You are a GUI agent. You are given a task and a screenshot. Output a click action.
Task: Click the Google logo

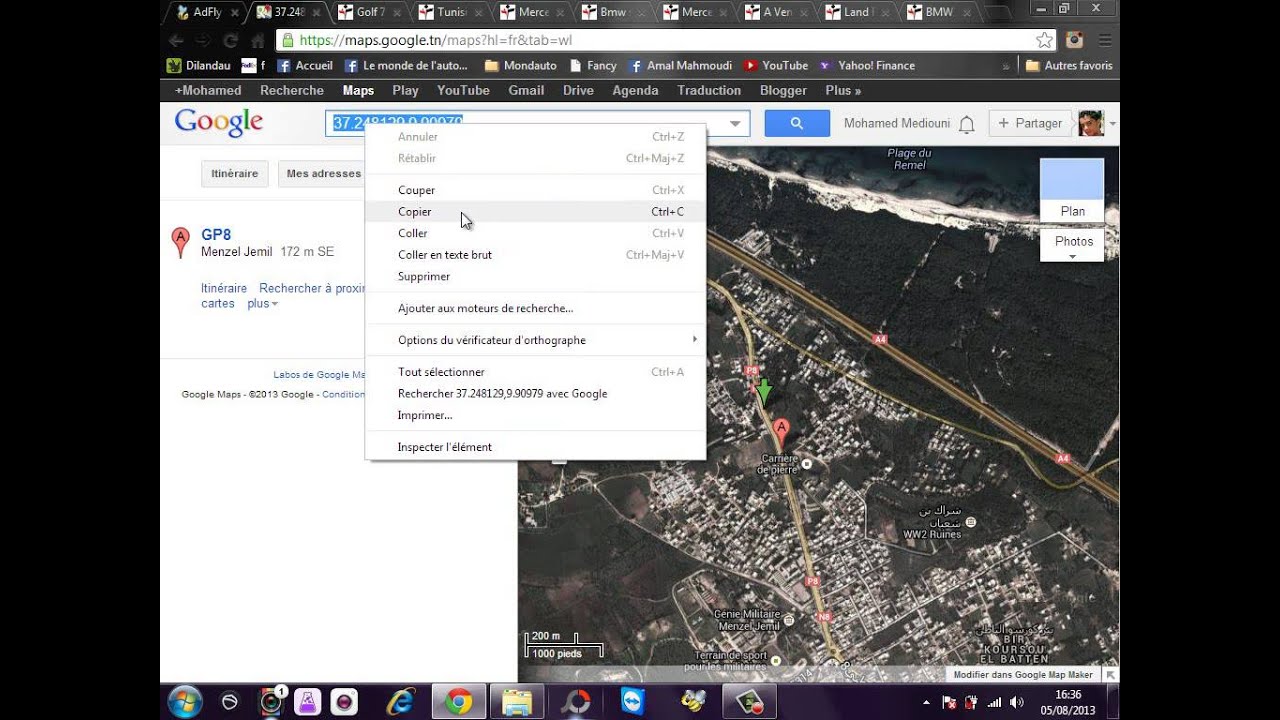219,122
